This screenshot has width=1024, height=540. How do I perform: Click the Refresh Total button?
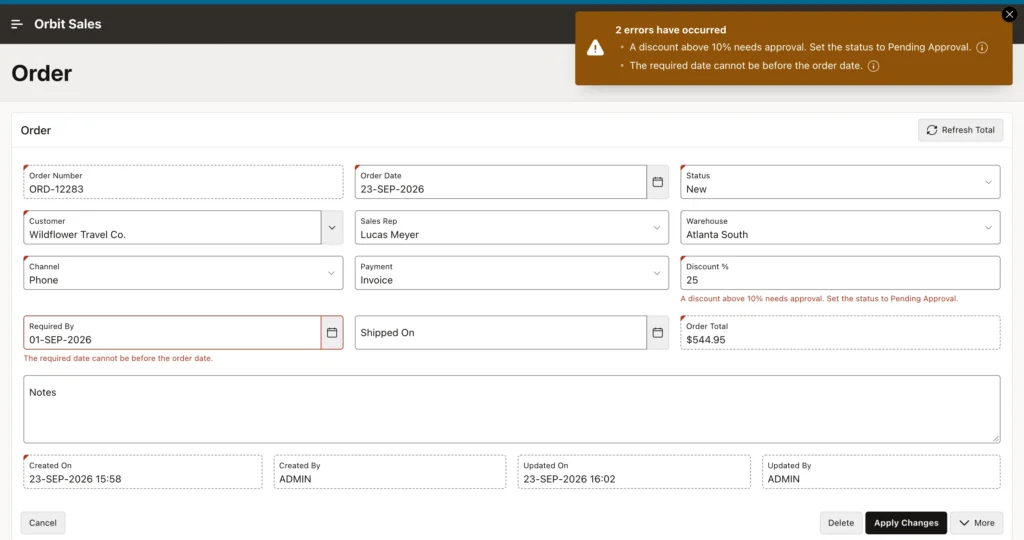pos(961,130)
